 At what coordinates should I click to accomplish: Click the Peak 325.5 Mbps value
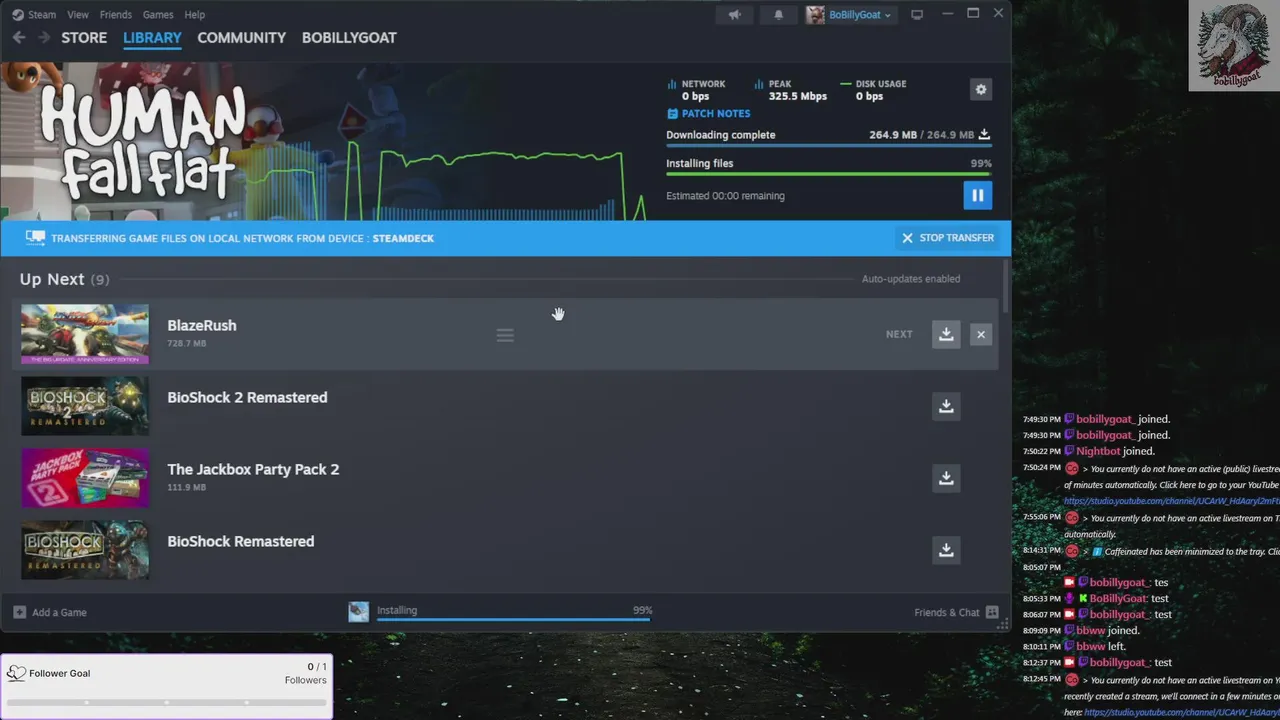(x=798, y=96)
